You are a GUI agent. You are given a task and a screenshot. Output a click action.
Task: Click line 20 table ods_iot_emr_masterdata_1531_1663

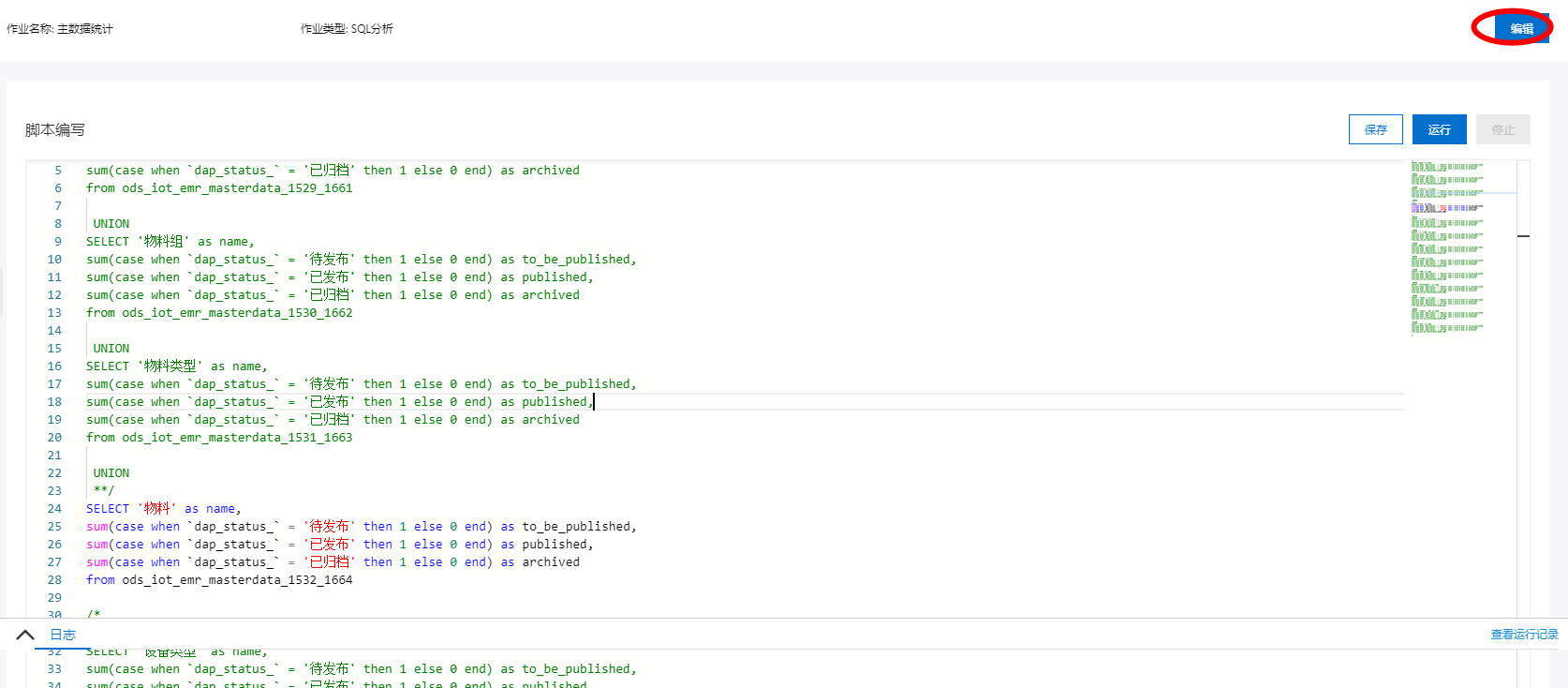tap(237, 438)
